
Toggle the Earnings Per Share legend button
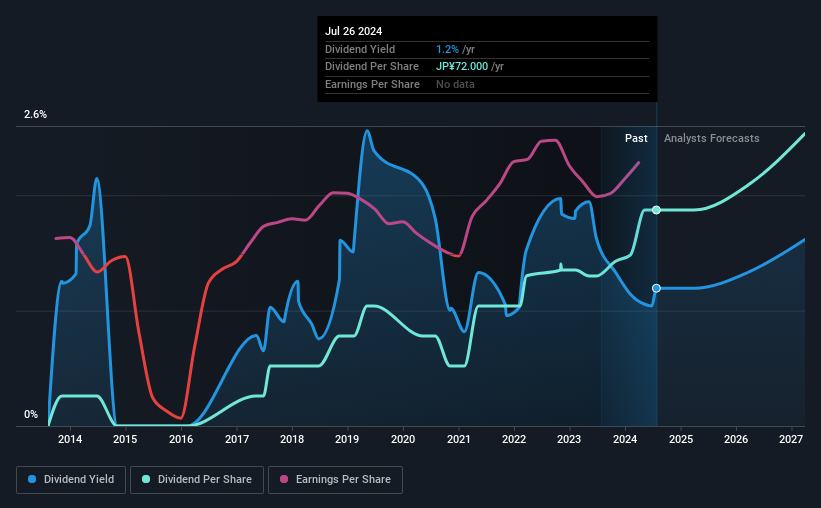[336, 480]
